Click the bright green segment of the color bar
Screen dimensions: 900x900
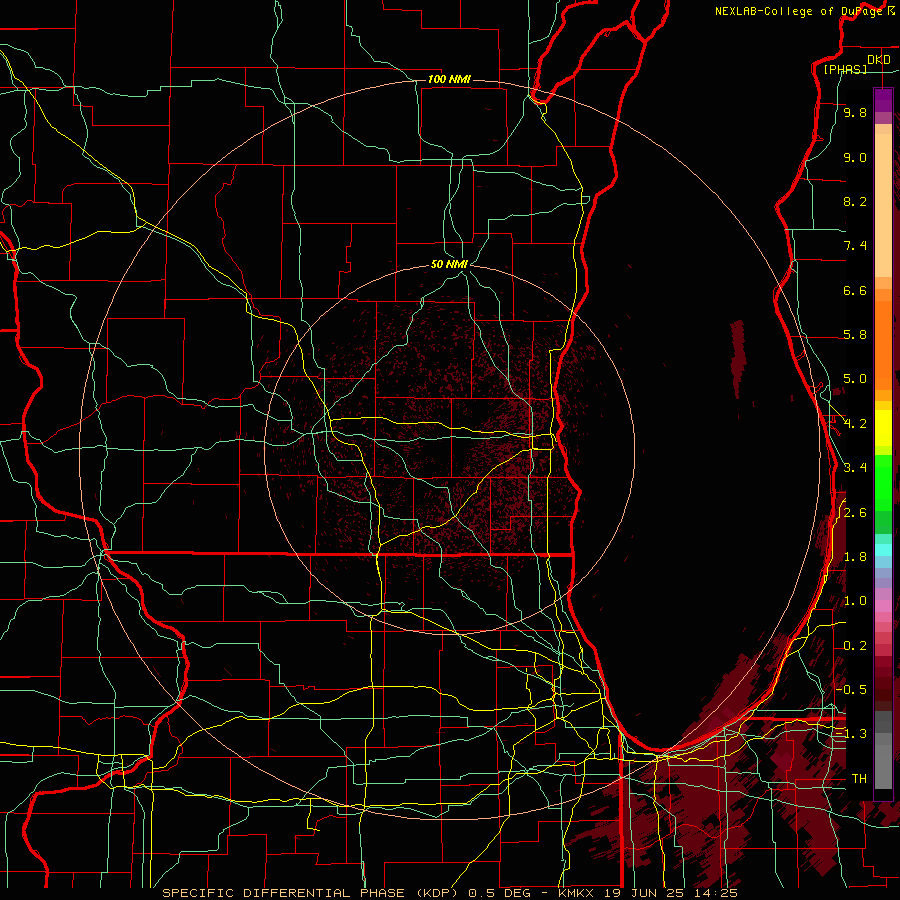(x=883, y=482)
